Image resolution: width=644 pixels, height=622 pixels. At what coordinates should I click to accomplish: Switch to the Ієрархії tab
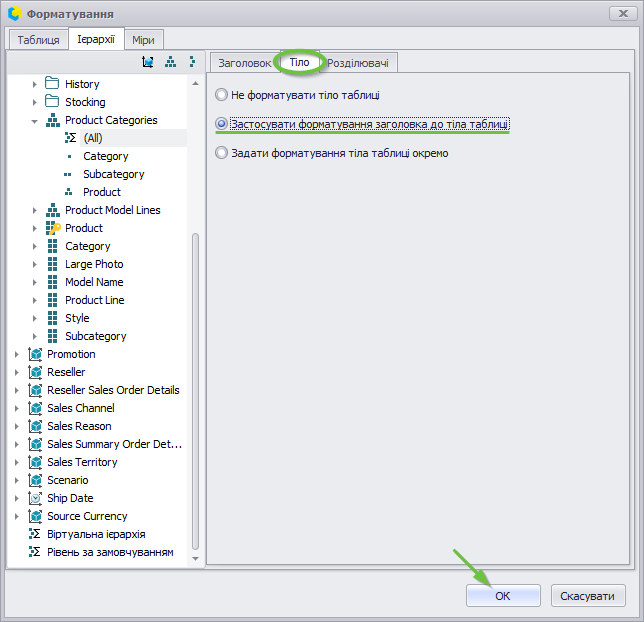pyautogui.click(x=96, y=39)
